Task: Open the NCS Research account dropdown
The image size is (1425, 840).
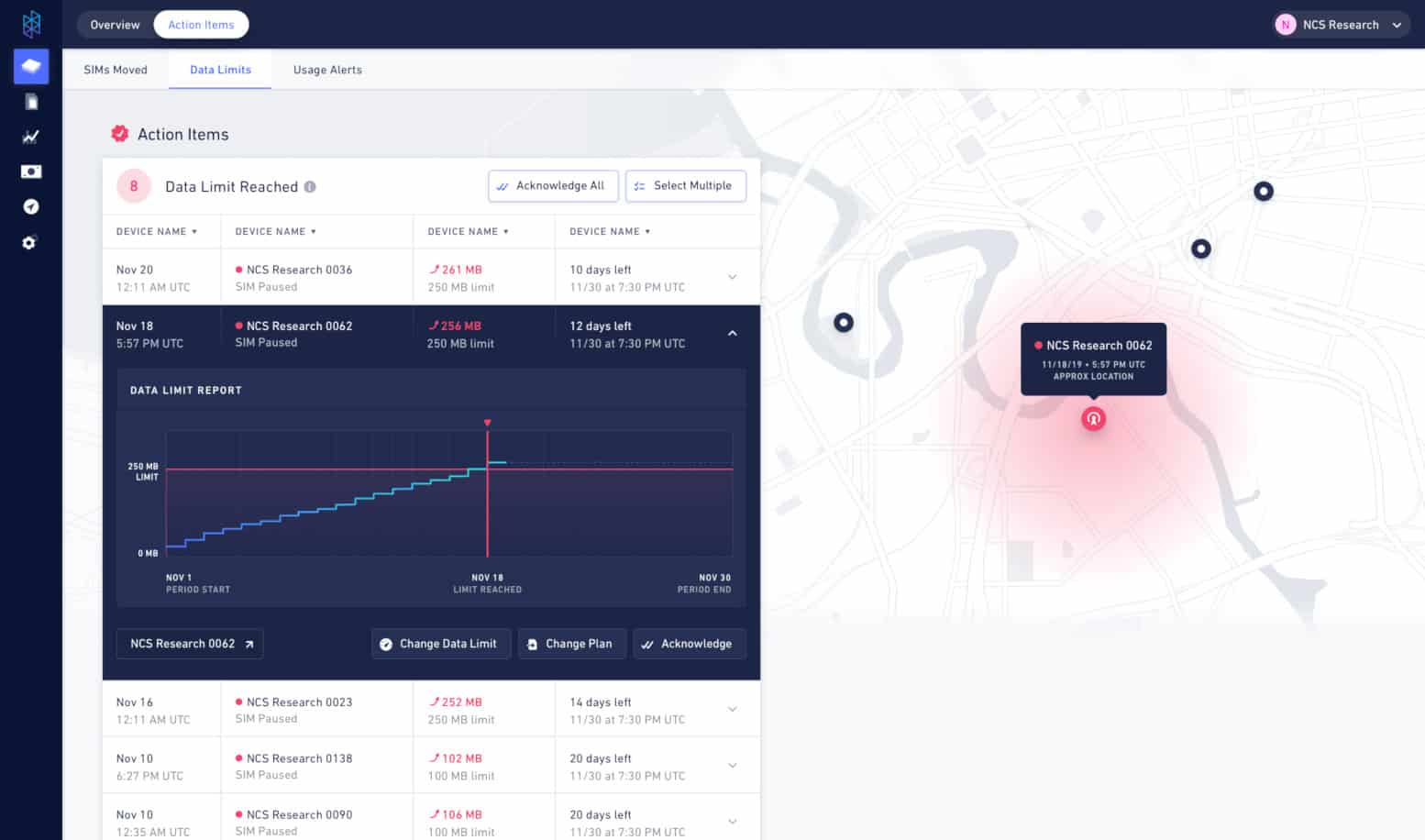Action: 1341,25
